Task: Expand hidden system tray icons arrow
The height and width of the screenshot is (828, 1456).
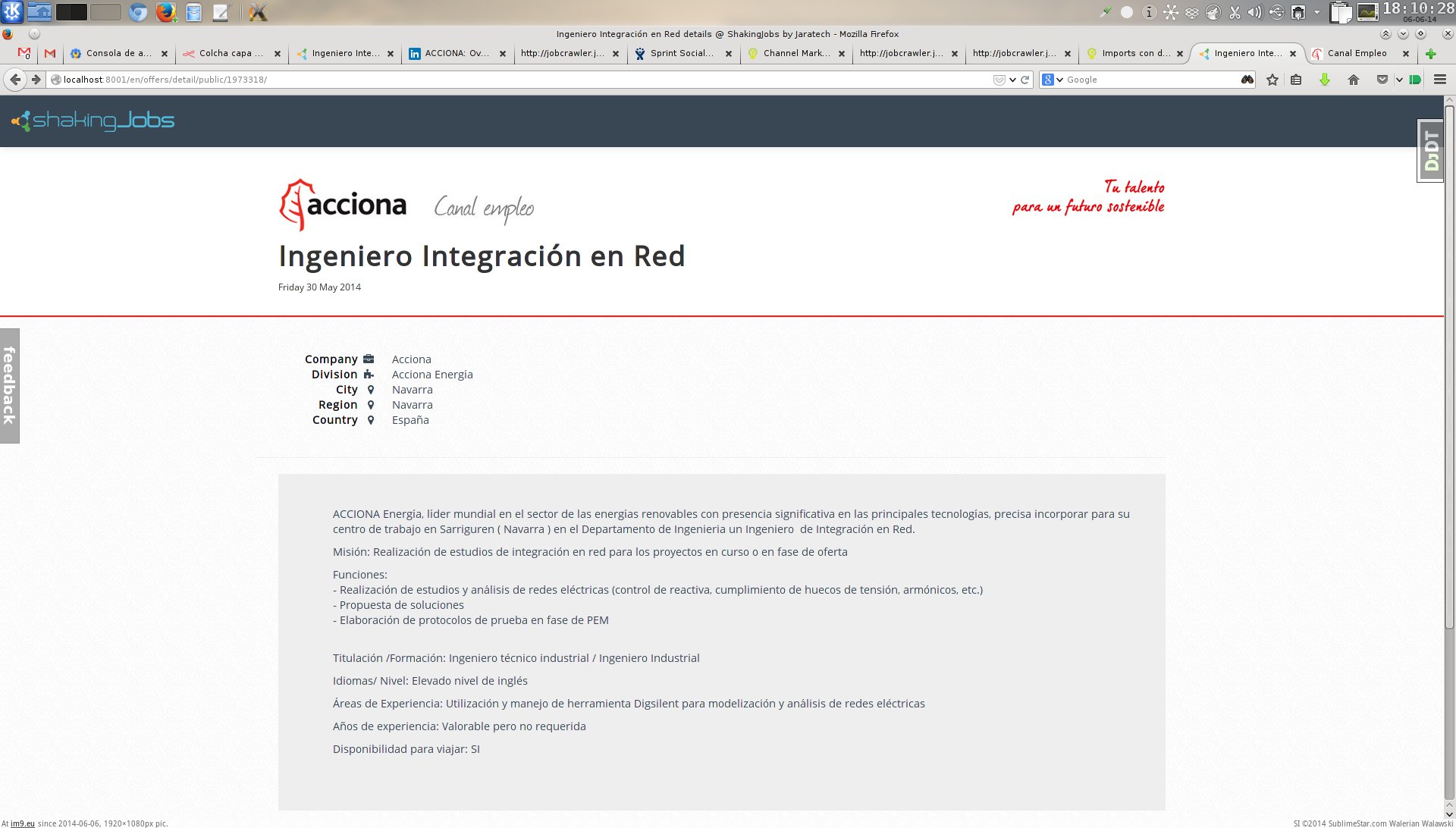Action: coord(1317,13)
